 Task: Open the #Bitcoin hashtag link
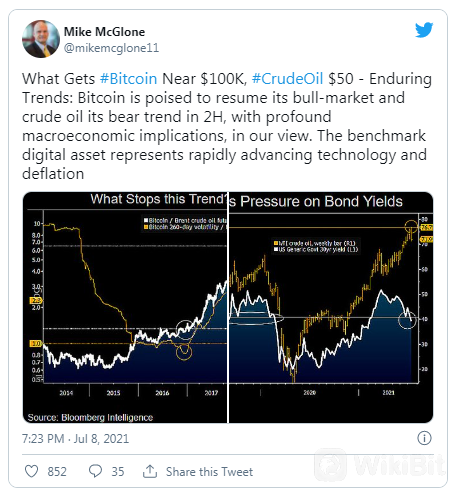pyautogui.click(x=128, y=79)
